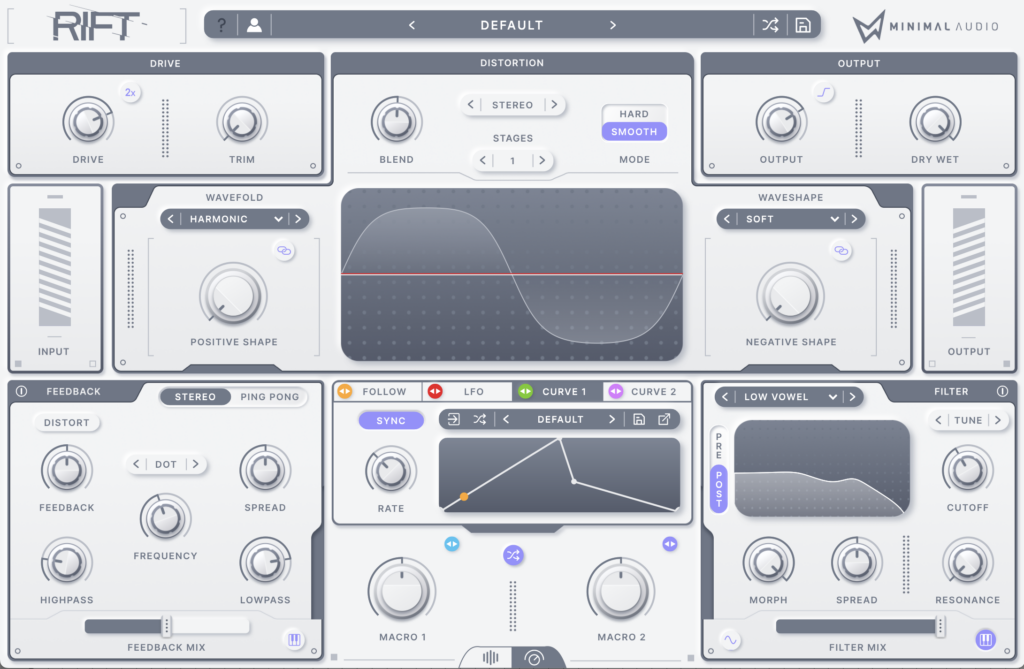Click the Filter Mix slider
Image resolution: width=1024 pixels, height=669 pixels.
859,626
